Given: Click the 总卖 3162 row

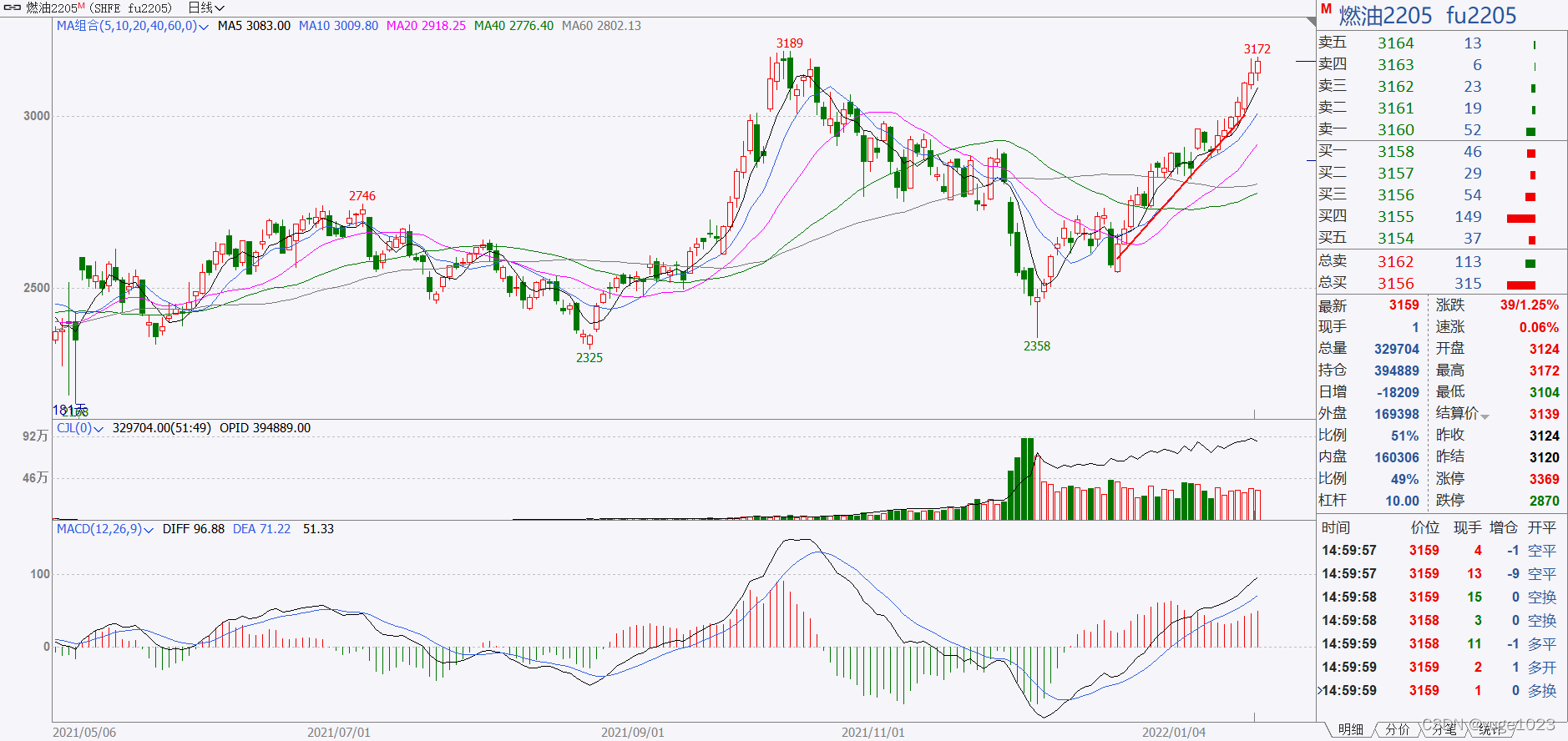Looking at the screenshot, I should pyautogui.click(x=1442, y=262).
